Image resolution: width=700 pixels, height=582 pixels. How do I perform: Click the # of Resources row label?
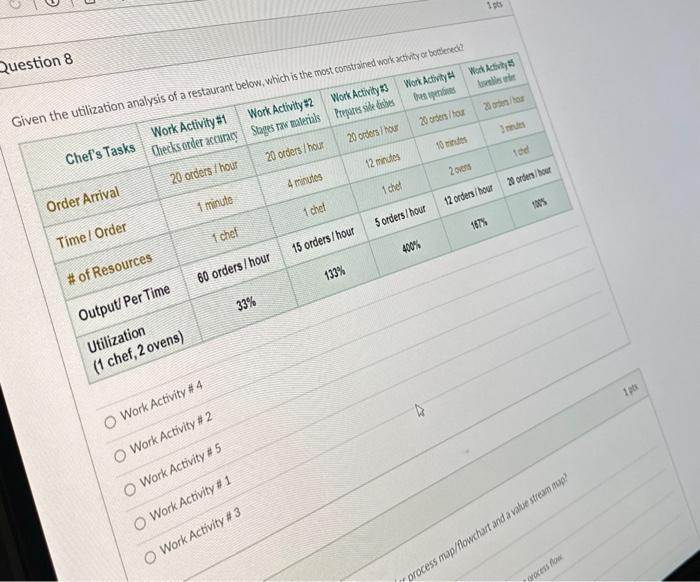(110, 268)
